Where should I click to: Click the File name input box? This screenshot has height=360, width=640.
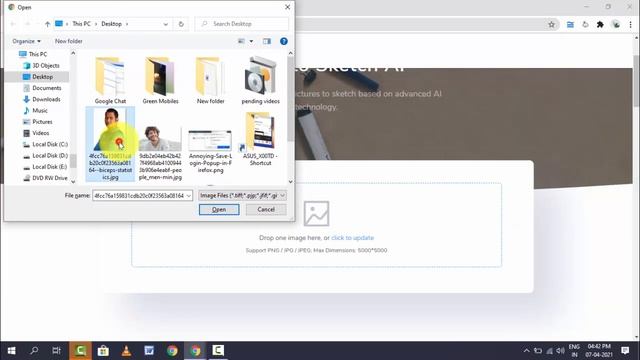139,196
